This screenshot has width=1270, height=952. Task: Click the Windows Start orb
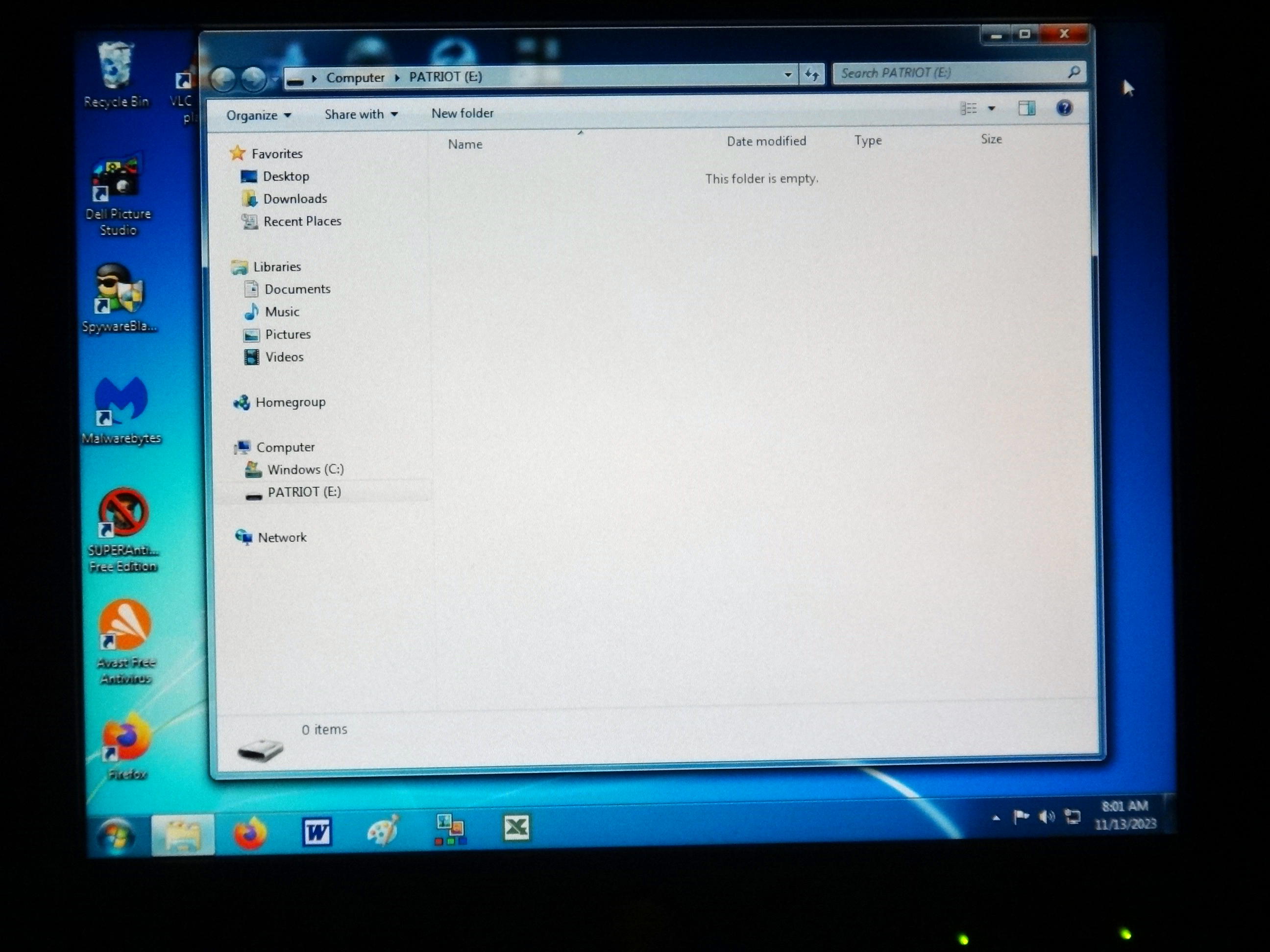[116, 836]
